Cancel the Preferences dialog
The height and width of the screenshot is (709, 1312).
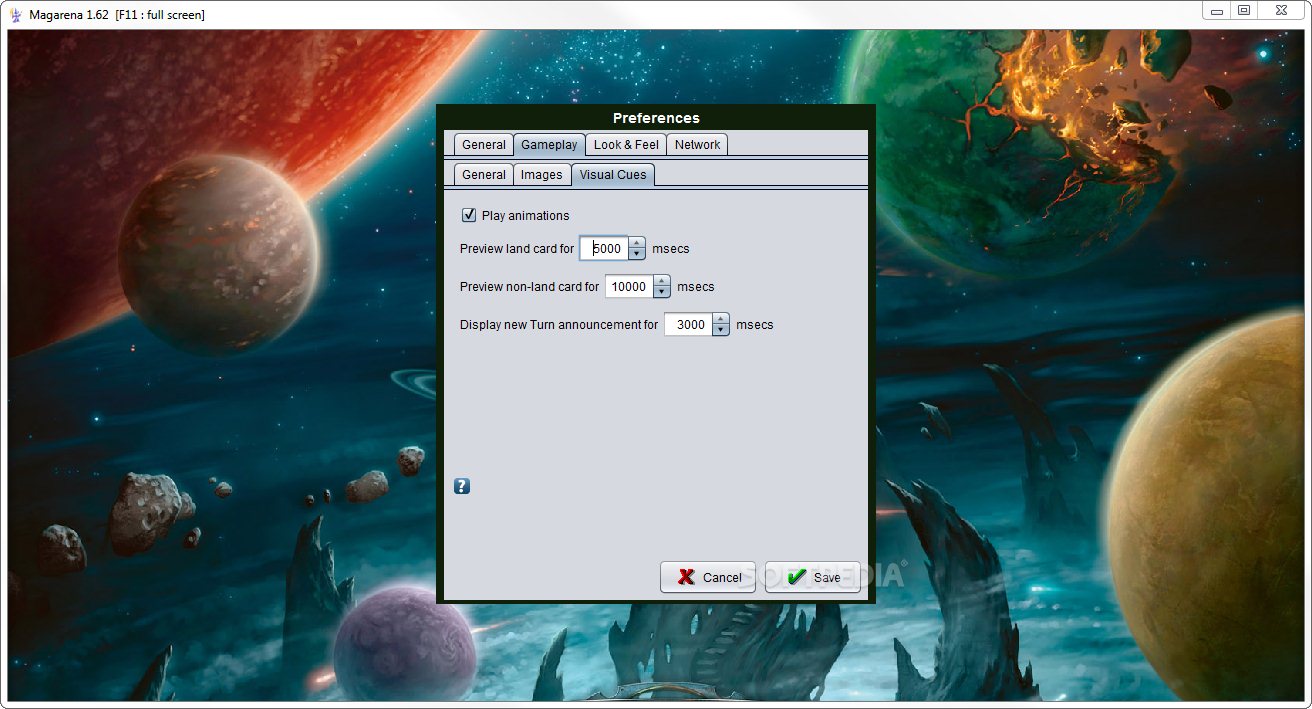708,577
